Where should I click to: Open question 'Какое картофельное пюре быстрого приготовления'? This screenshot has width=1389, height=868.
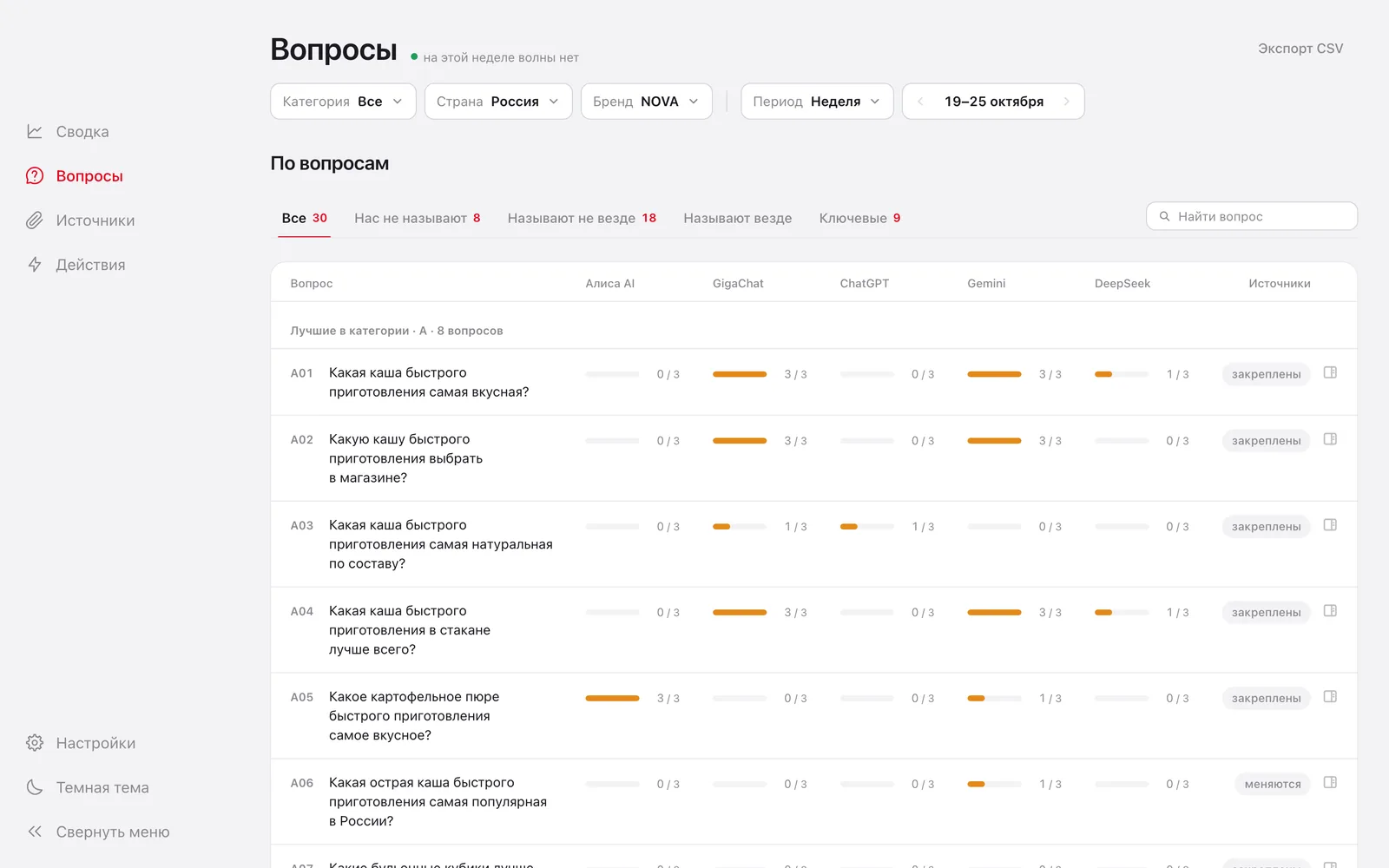tap(414, 716)
